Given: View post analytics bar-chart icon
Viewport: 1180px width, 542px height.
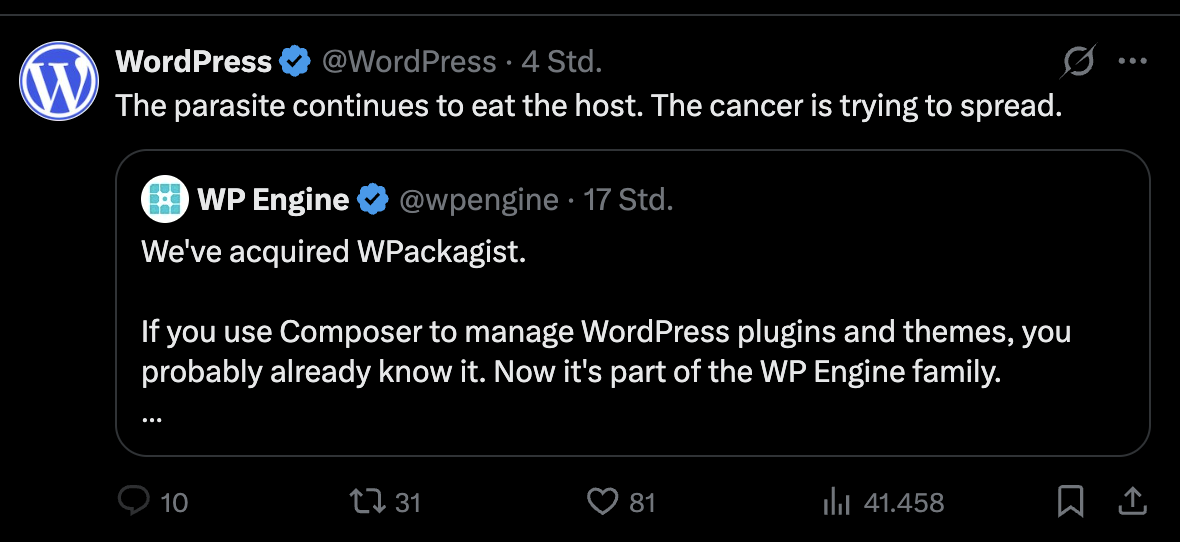Looking at the screenshot, I should [835, 501].
